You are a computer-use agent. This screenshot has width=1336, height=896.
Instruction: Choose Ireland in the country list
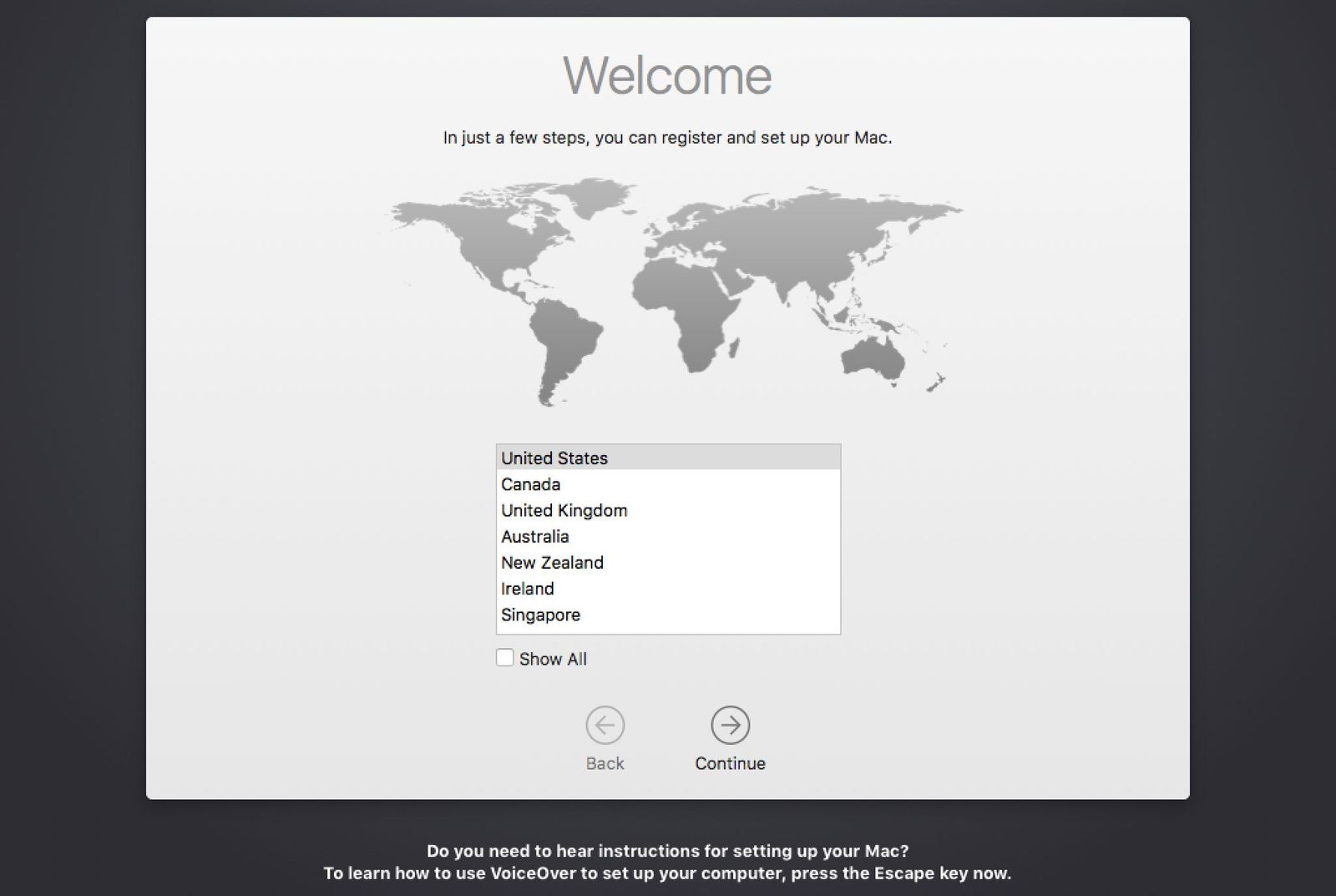click(528, 589)
